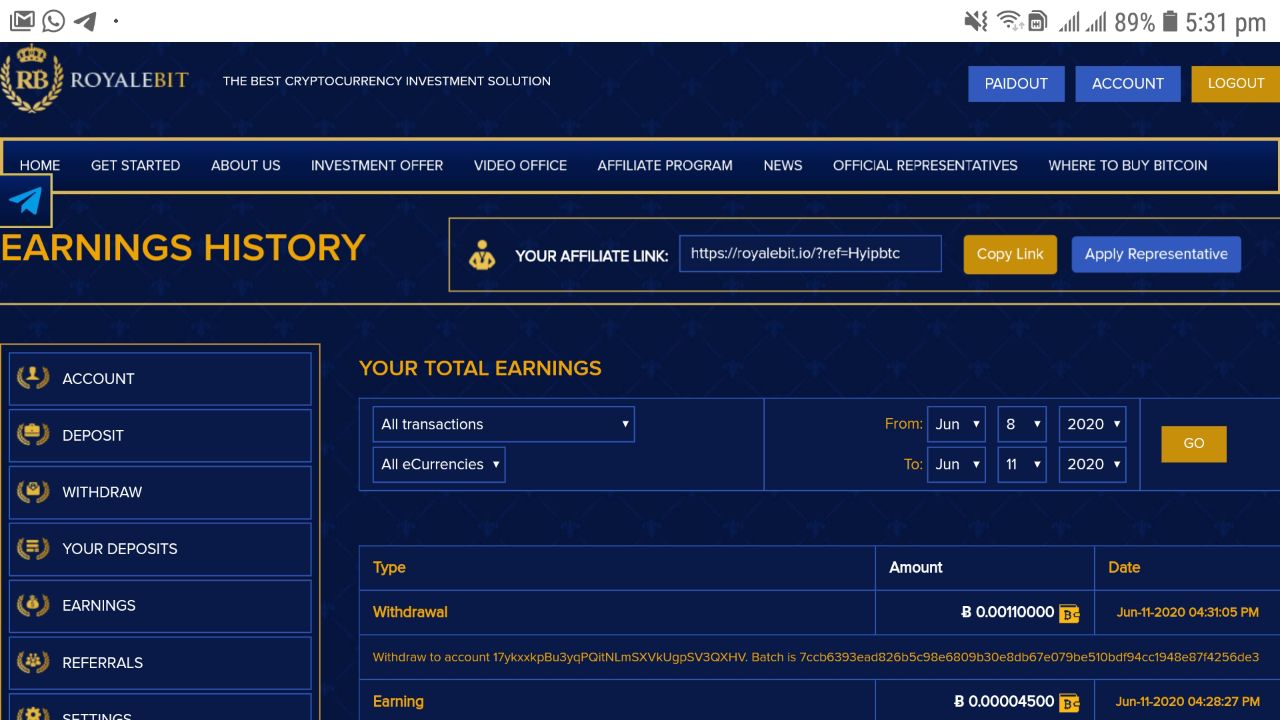
Task: Open the From year dropdown
Action: [1092, 424]
